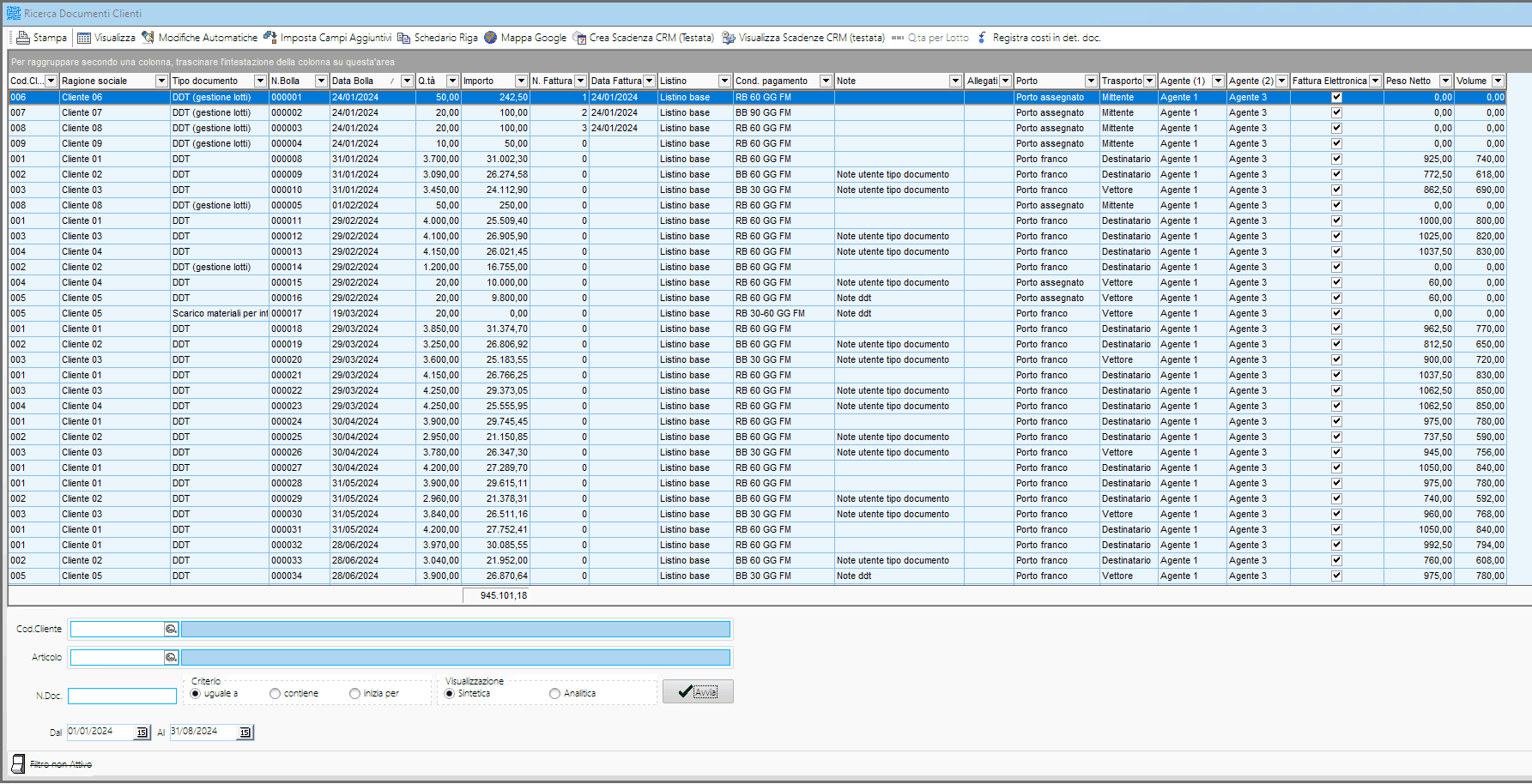The image size is (1532, 784).
Task: Click Q.ta per Lotto icon
Action: click(x=898, y=38)
